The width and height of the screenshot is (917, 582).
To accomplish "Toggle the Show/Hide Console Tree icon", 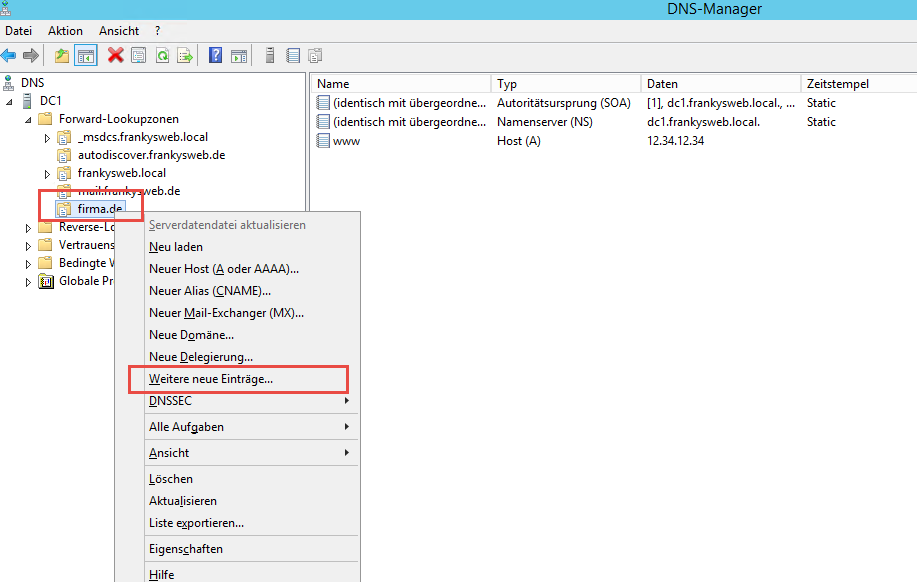I will (x=86, y=56).
